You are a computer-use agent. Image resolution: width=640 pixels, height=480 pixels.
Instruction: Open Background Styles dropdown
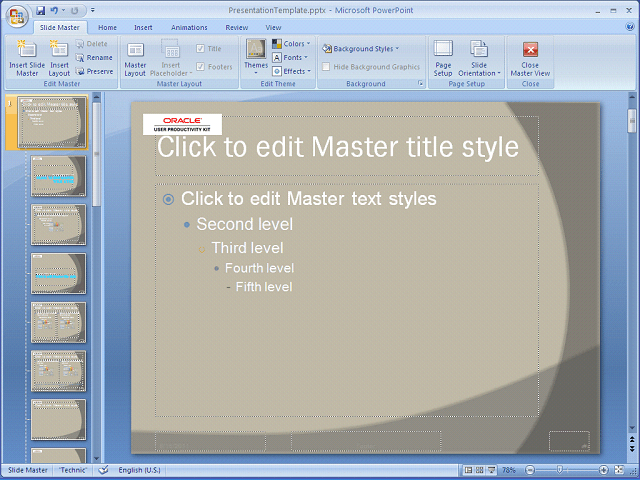click(361, 49)
